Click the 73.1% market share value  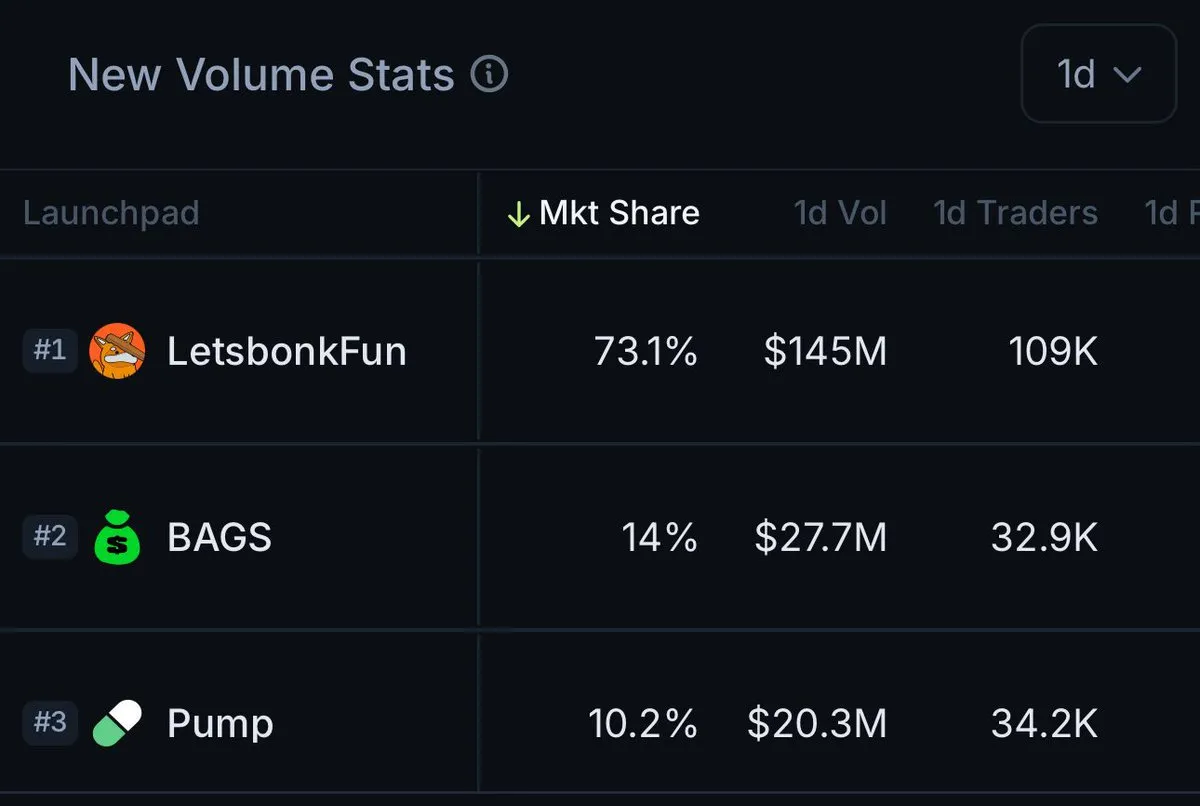pyautogui.click(x=645, y=351)
